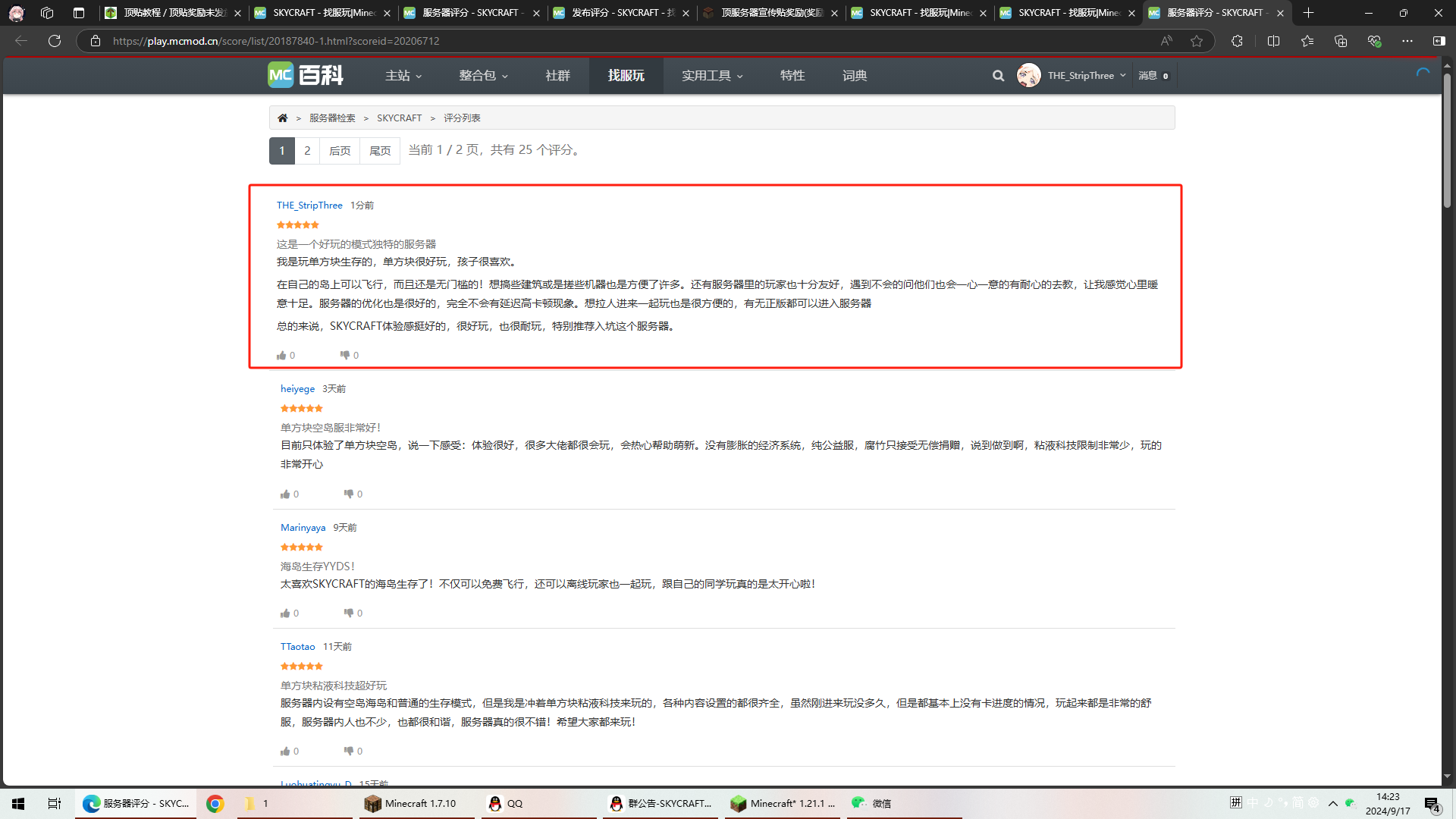The width and height of the screenshot is (1456, 819).
Task: Click the THE_StripThree user avatar in navbar
Action: (1028, 76)
